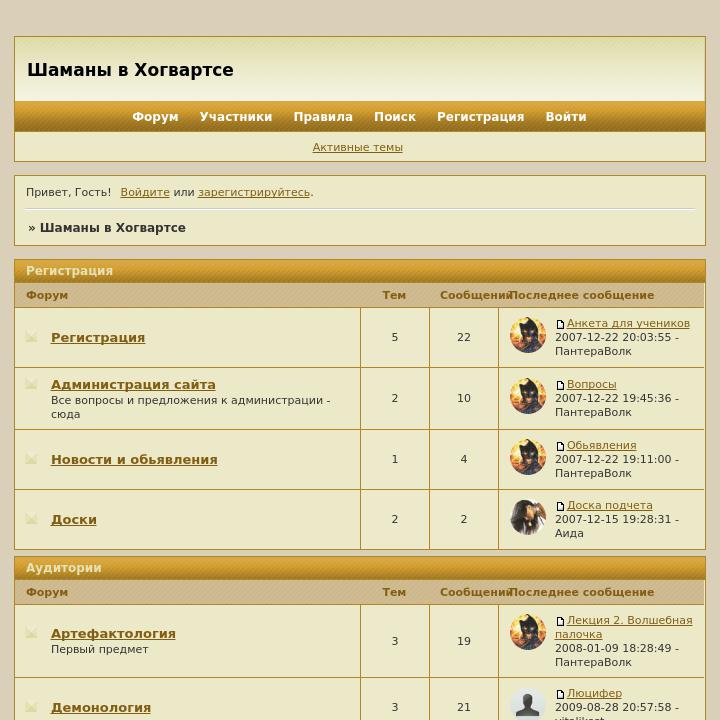Open the Участники menu item
The image size is (720, 720).
point(236,117)
